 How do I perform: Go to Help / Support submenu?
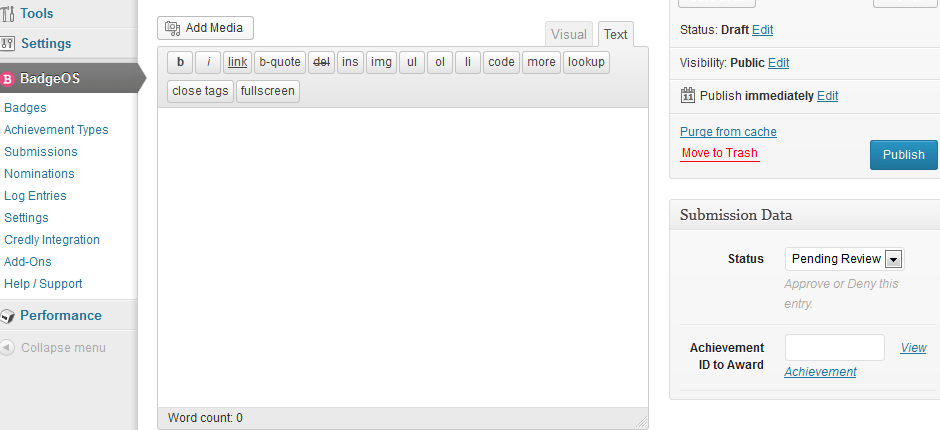pyautogui.click(x=43, y=284)
